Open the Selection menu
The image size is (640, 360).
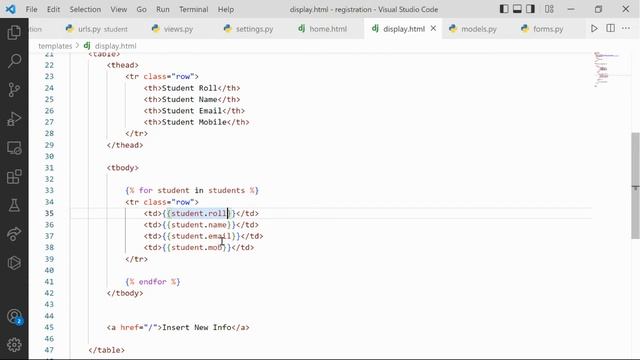[x=85, y=9]
